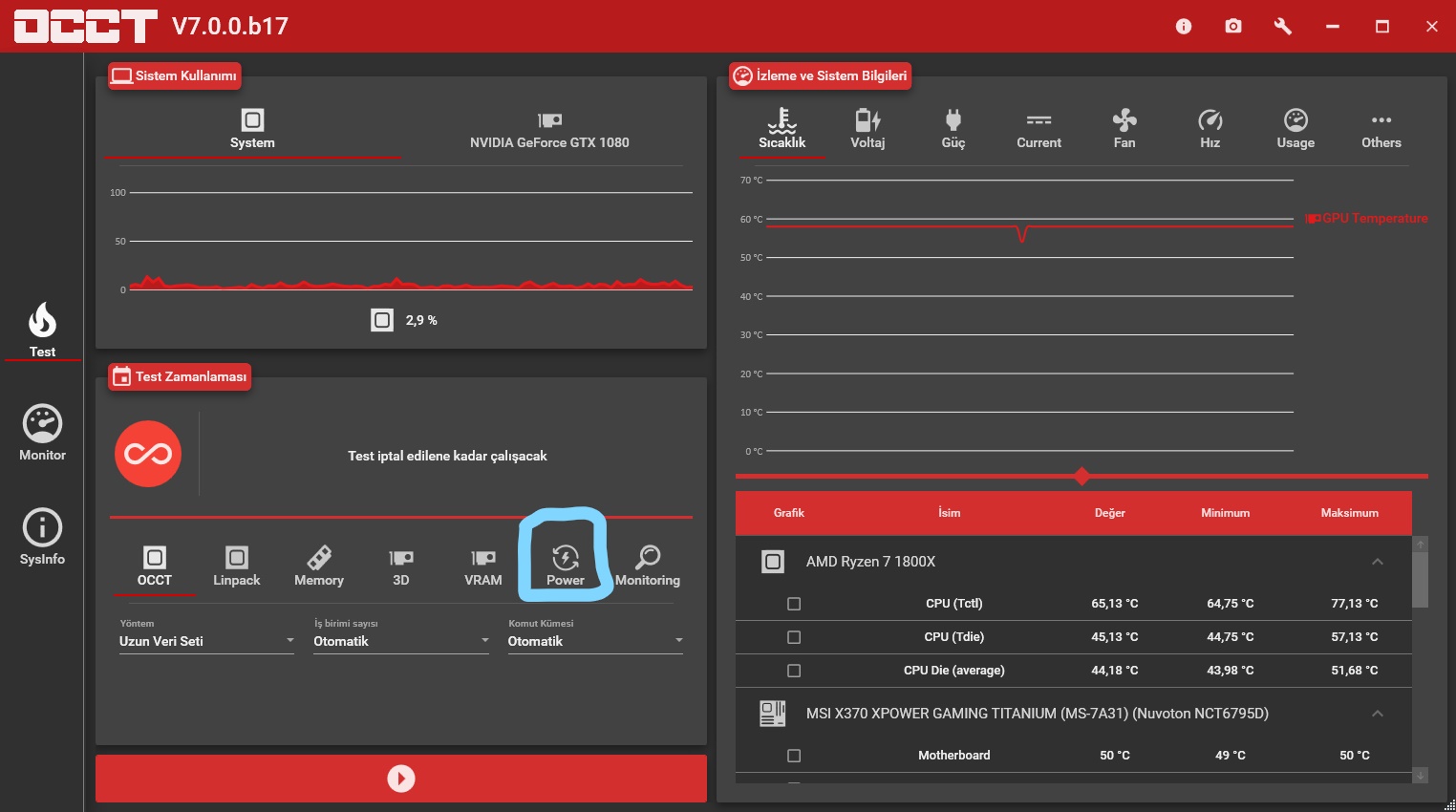
Task: Click the GPU Temperature graph legend
Action: coord(1367,219)
